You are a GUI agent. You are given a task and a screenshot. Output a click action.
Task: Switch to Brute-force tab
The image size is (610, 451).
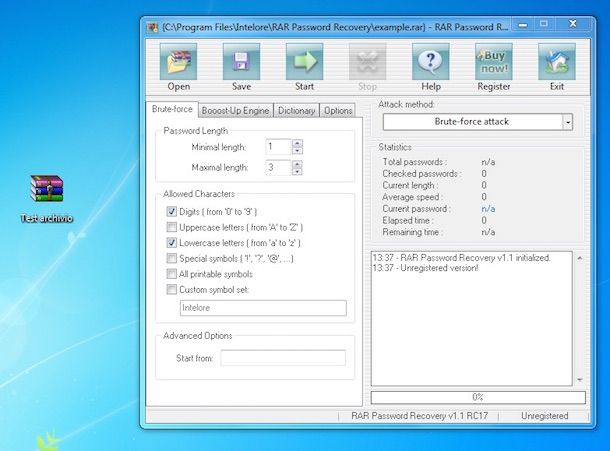(x=172, y=109)
